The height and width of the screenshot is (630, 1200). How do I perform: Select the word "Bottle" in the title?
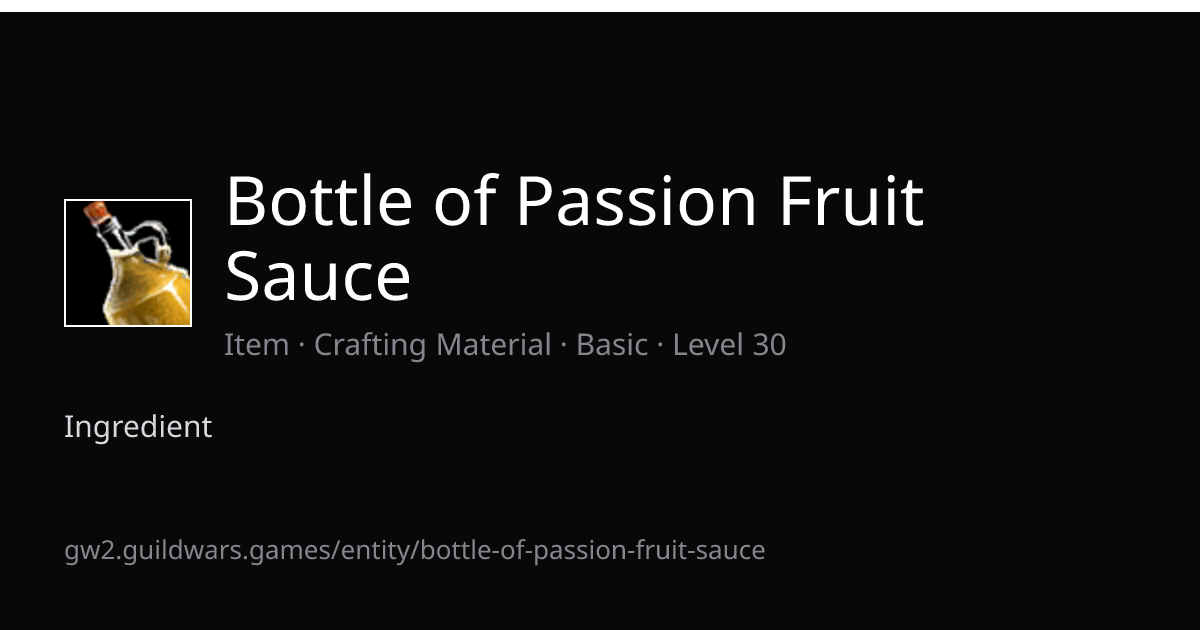tap(319, 201)
